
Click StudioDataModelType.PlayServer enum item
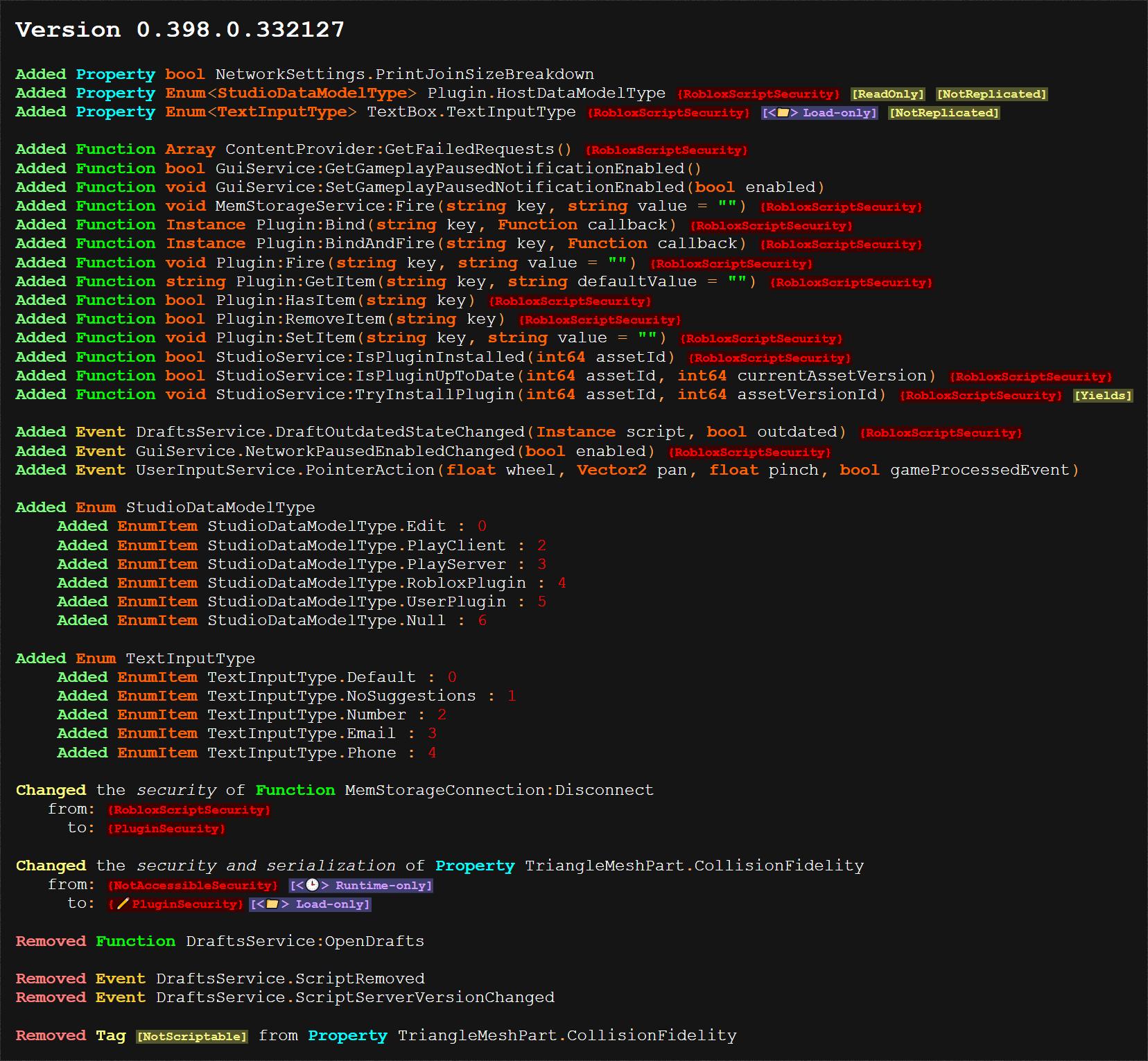point(356,564)
